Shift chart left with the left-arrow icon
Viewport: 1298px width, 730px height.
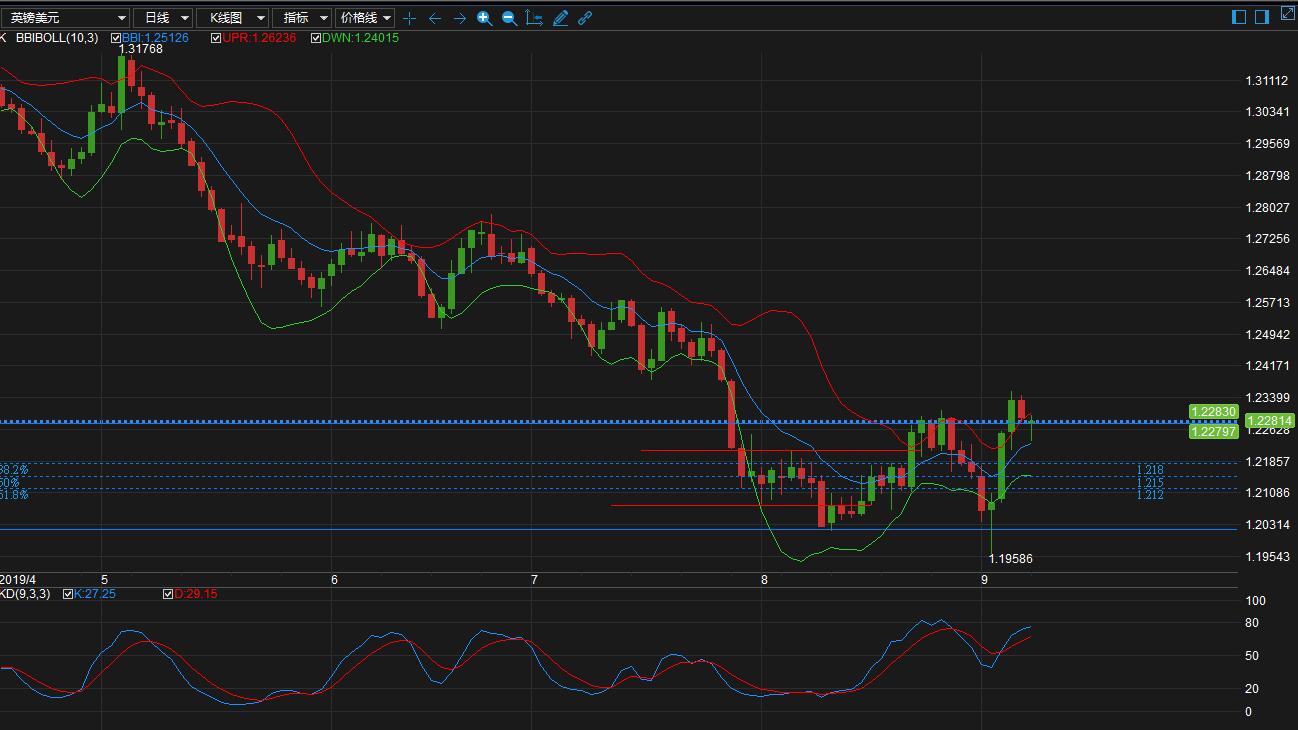[434, 18]
